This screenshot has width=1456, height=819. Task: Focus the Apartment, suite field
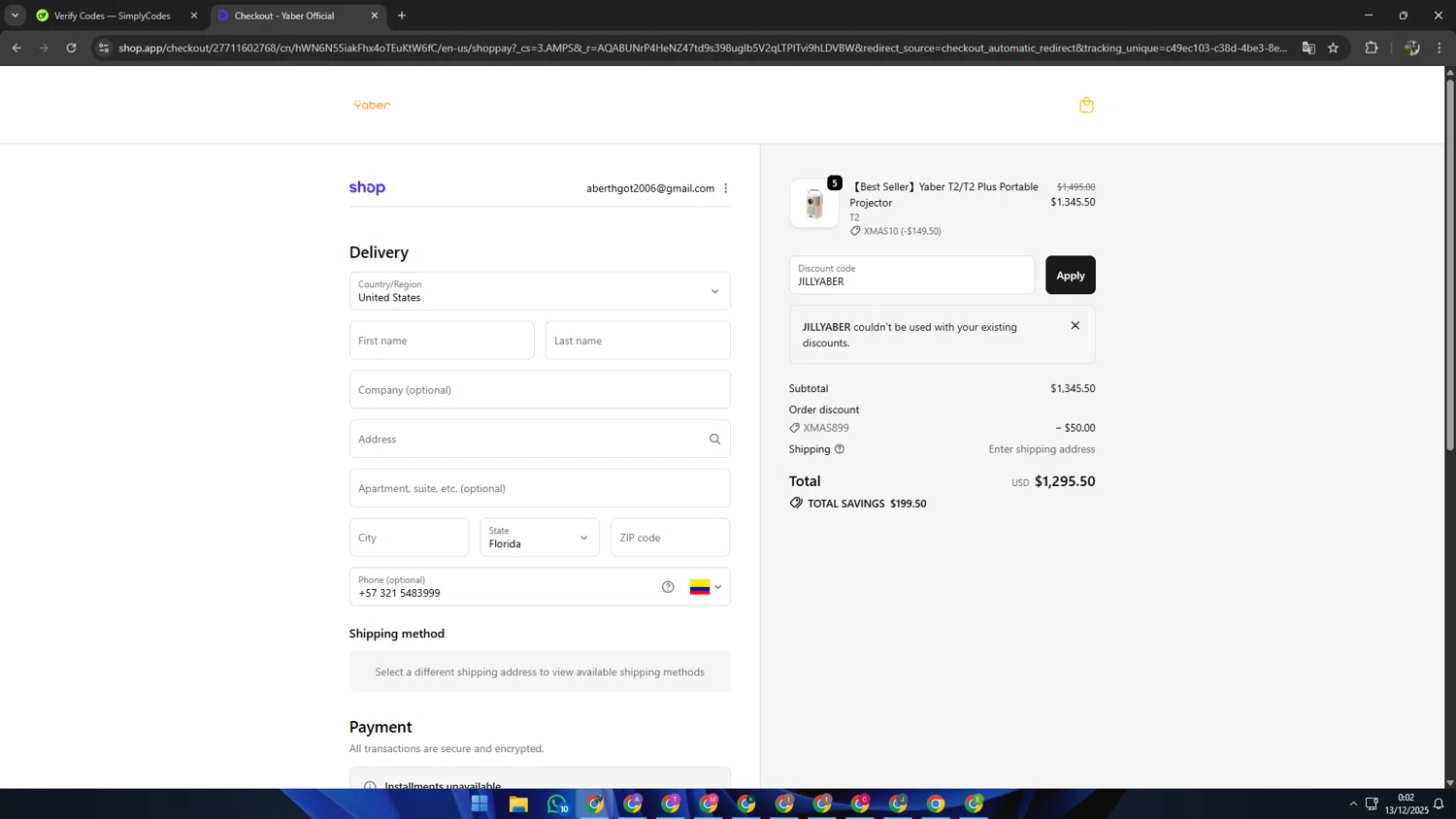tap(540, 488)
